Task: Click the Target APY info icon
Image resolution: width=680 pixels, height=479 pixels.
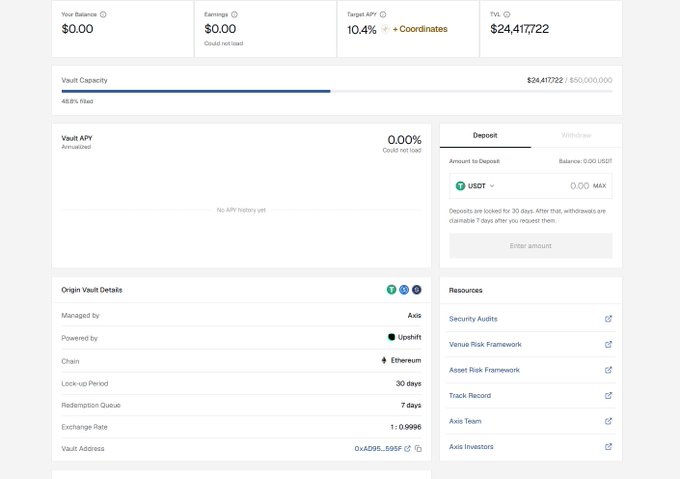Action: point(383,14)
